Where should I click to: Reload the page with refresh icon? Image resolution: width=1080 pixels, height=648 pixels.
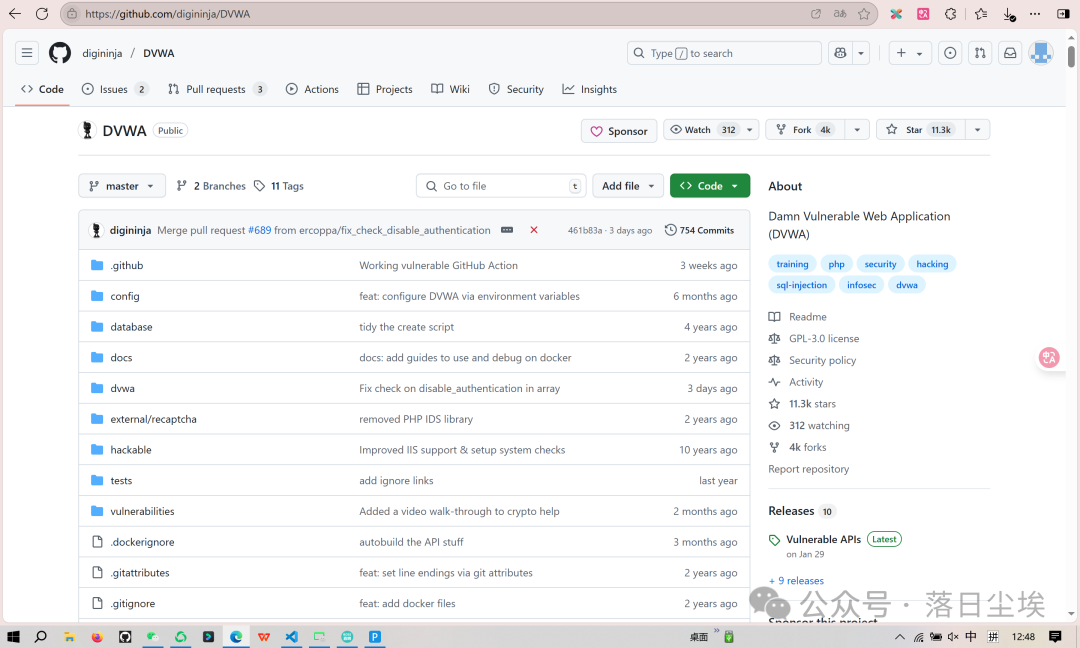pyautogui.click(x=42, y=14)
